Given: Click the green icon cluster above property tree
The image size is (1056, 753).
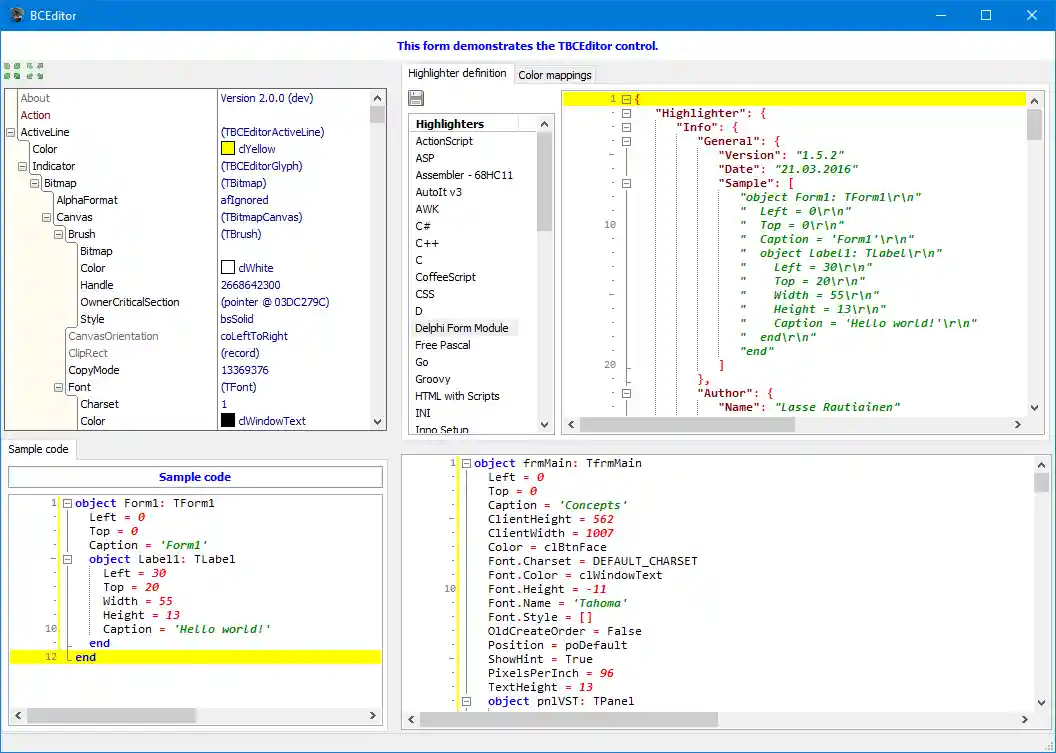Looking at the screenshot, I should [x=23, y=71].
